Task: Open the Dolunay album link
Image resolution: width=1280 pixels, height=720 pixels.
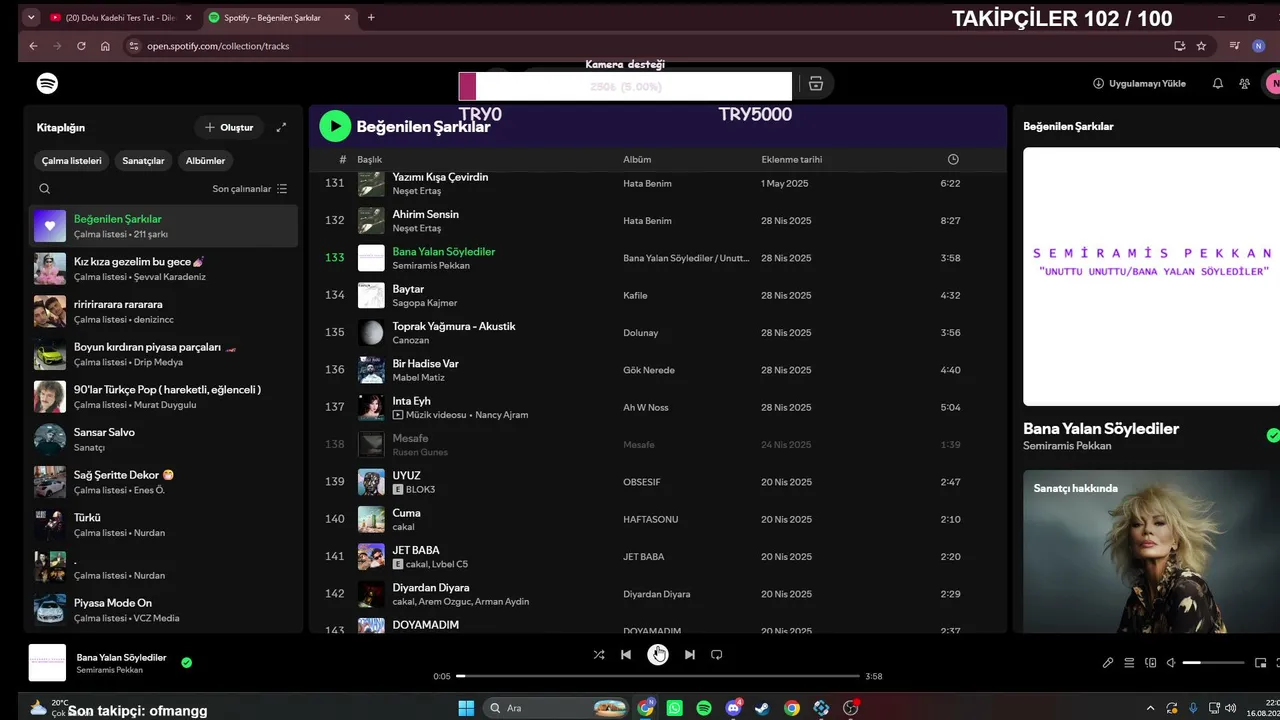Action: 641,333
